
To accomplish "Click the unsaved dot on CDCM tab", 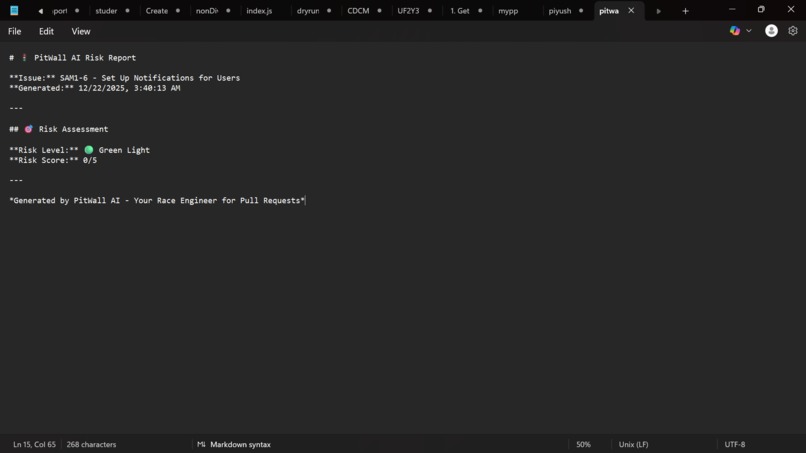I will click(379, 10).
